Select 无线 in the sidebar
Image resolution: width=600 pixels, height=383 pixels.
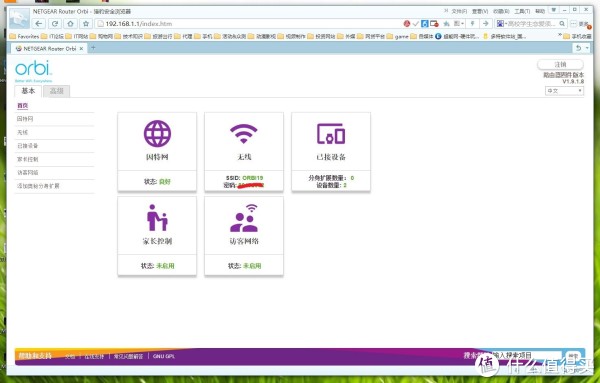pyautogui.click(x=23, y=132)
